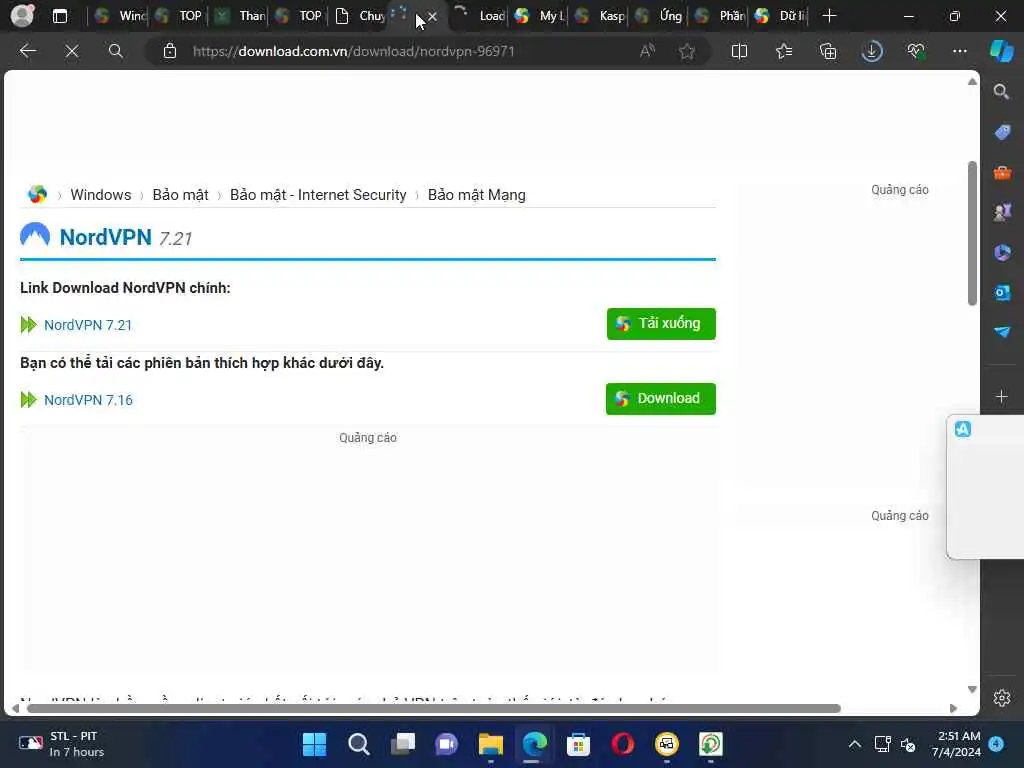Open sidebar Games icon
1024x768 pixels.
tap(1002, 212)
